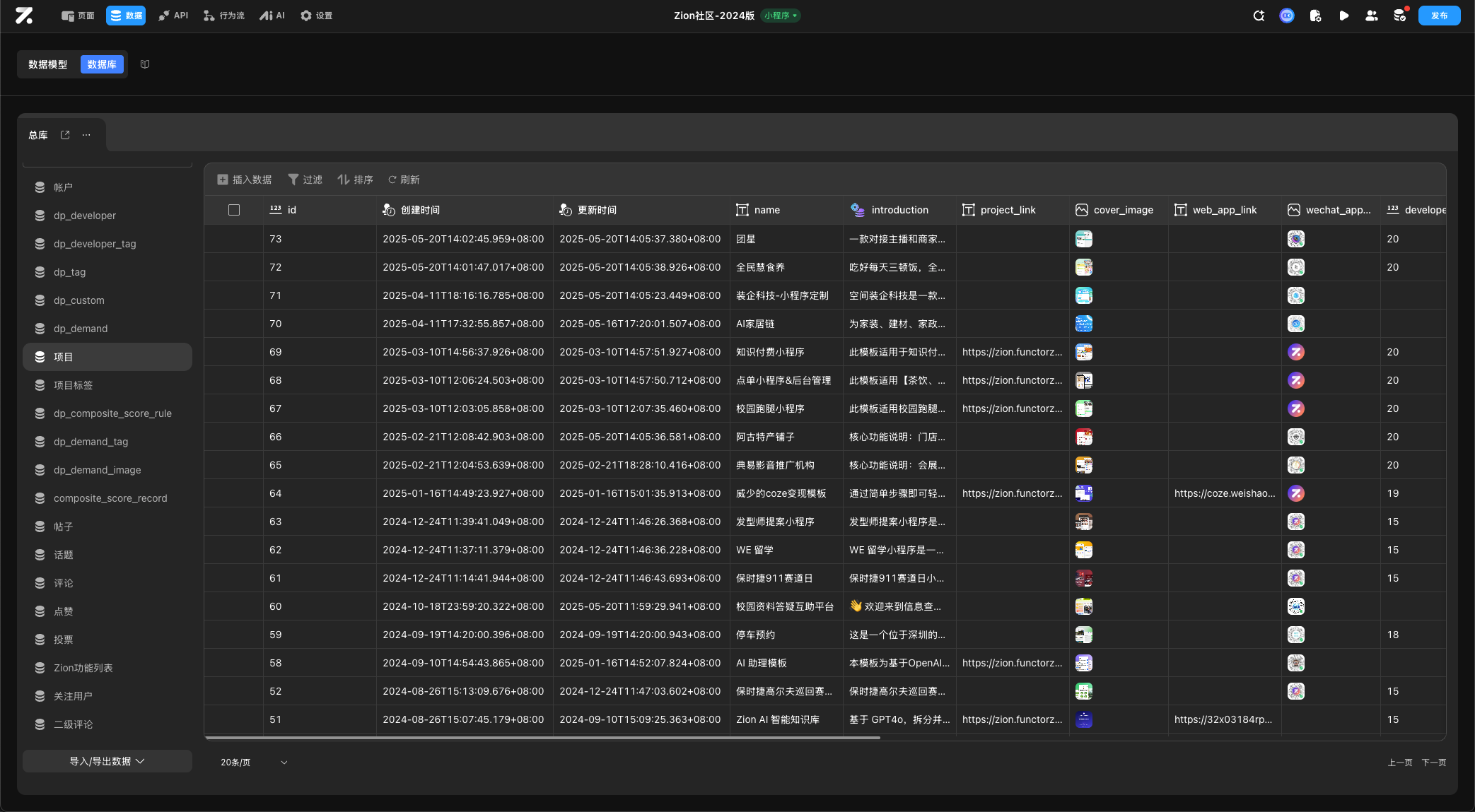Toggle the select-all header checkbox
Image resolution: width=1475 pixels, height=812 pixels.
[x=234, y=210]
